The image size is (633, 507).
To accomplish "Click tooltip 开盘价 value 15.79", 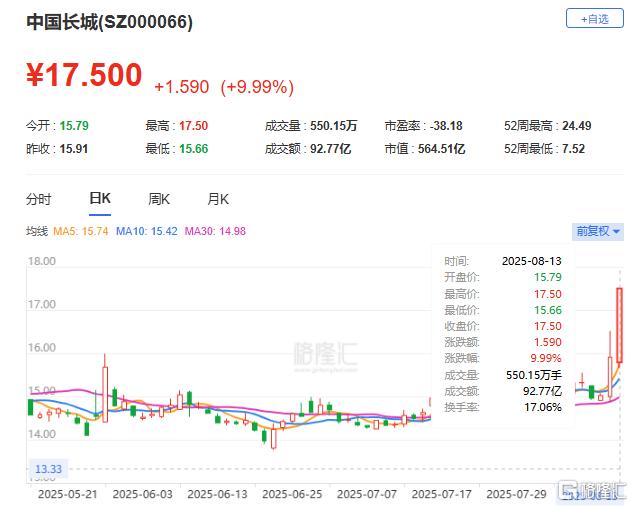I will (548, 277).
